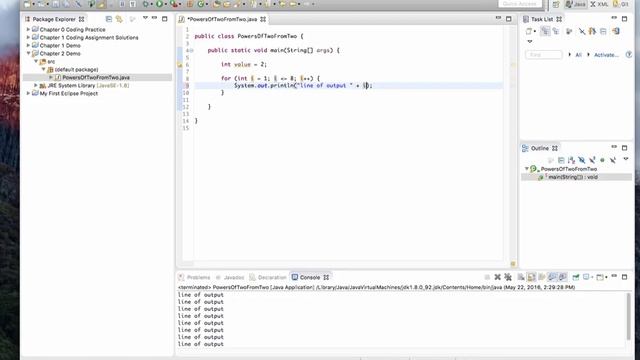The image size is (640, 360).
Task: Click Task List help icon beside Activate
Action: tap(629, 54)
